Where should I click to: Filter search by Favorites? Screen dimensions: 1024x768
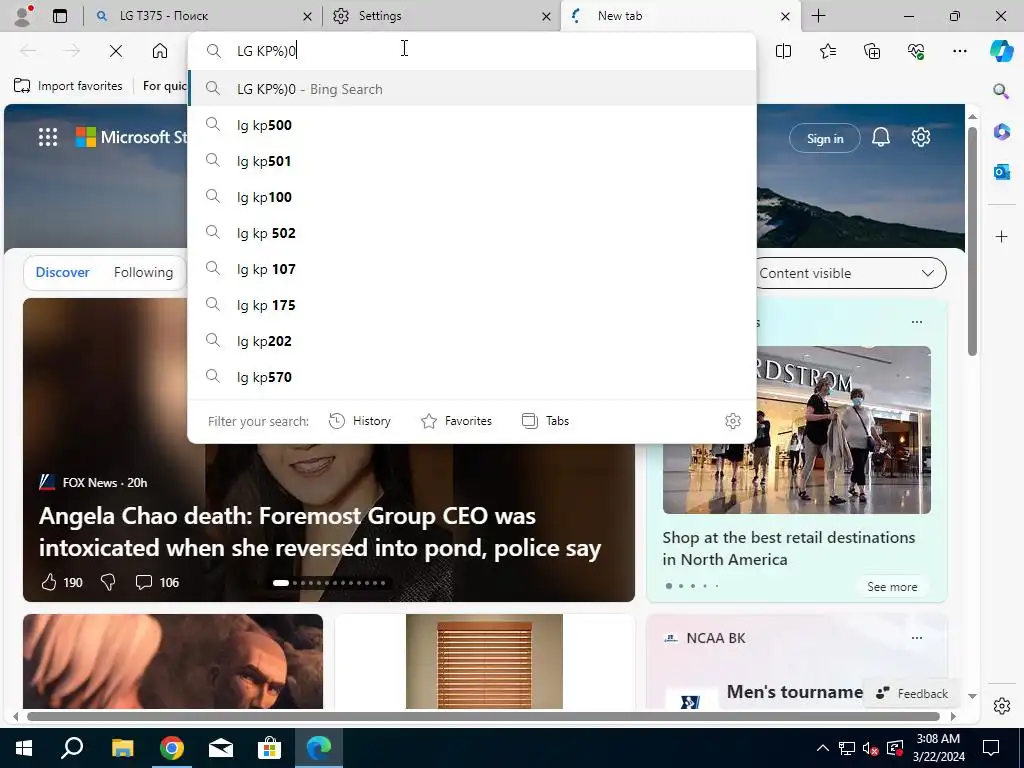pos(456,421)
